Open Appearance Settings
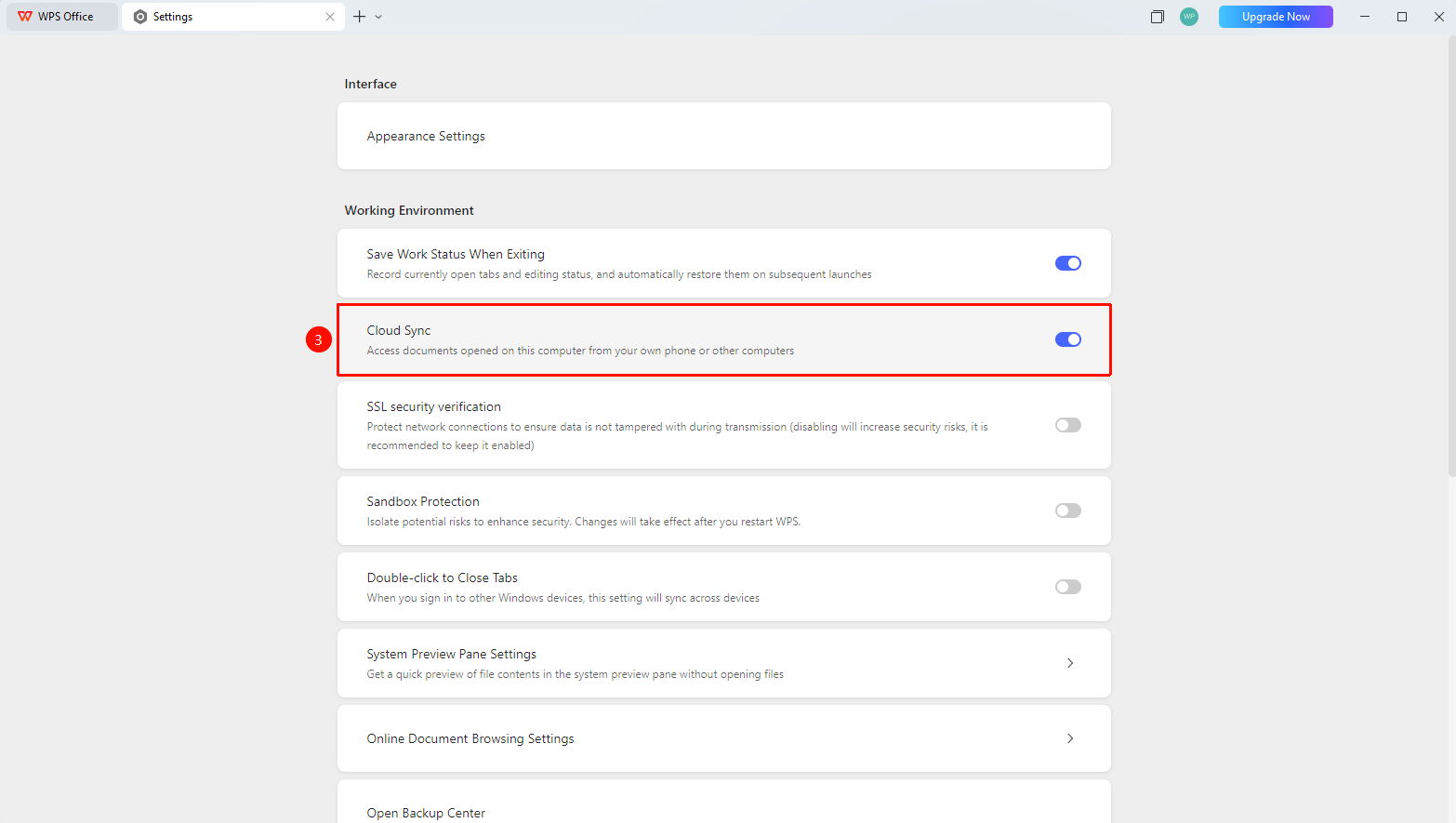1456x823 pixels. 724,136
